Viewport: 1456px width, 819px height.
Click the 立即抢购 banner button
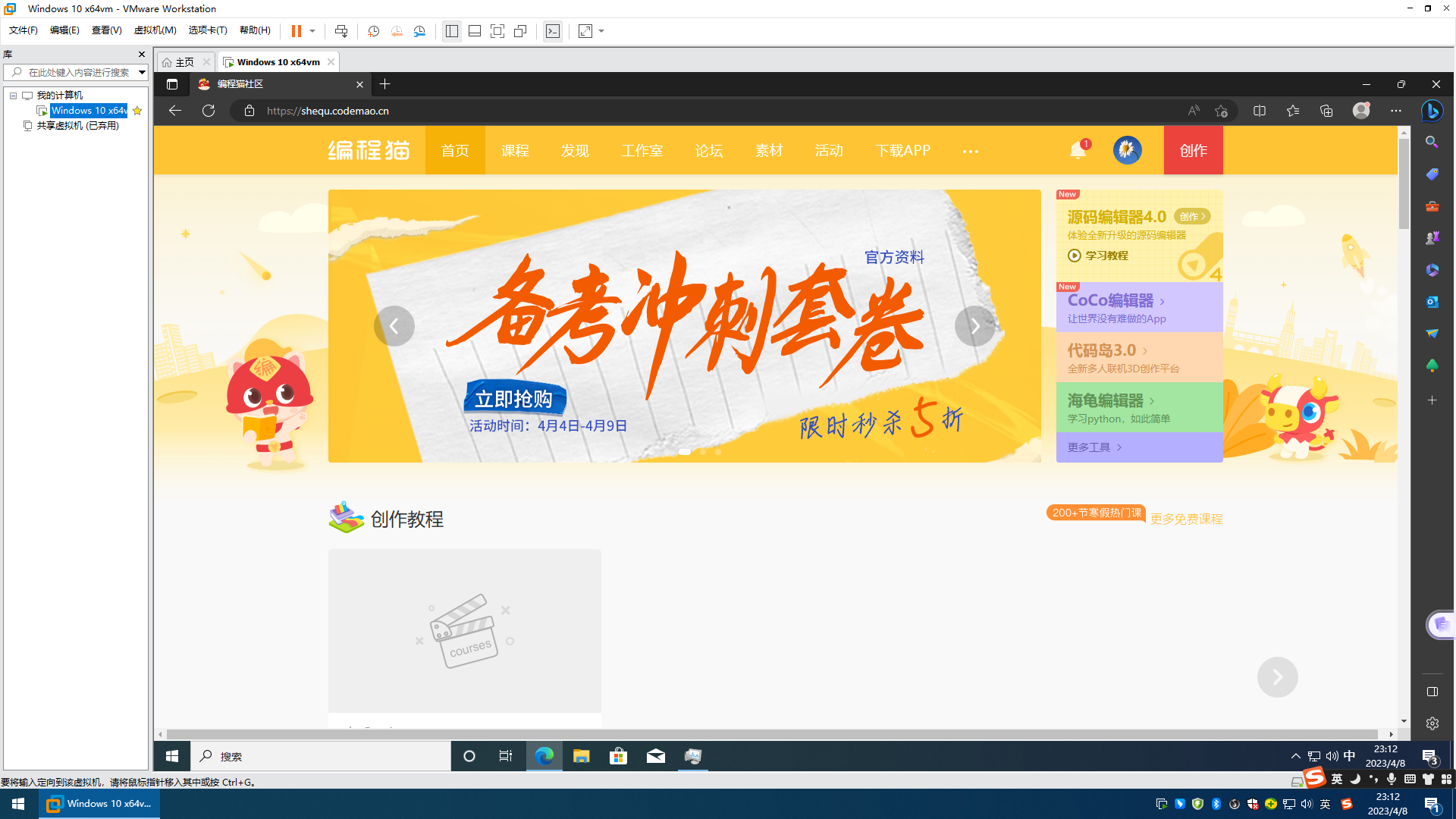(514, 399)
